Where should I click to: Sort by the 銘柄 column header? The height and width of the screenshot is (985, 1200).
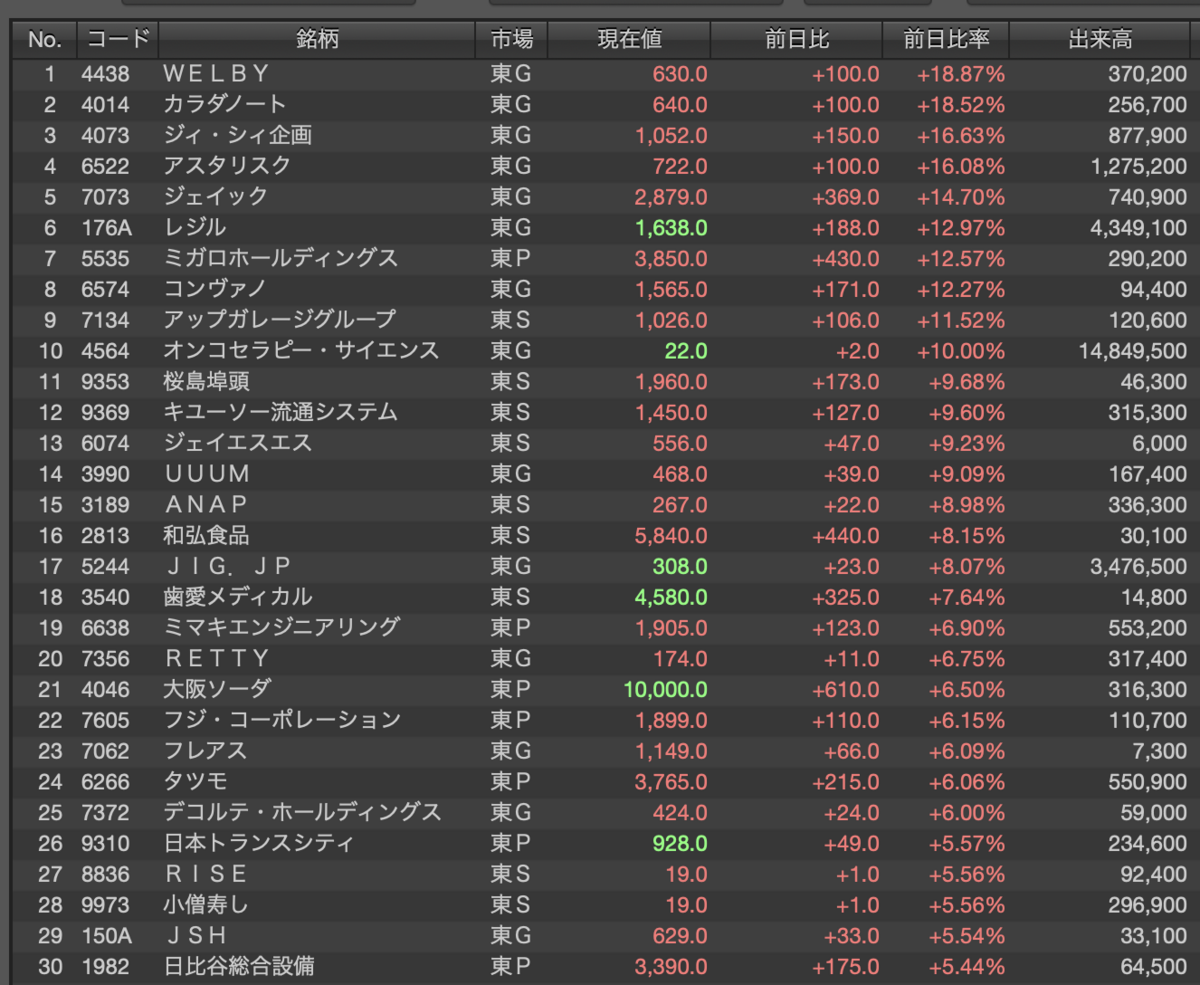pos(317,40)
